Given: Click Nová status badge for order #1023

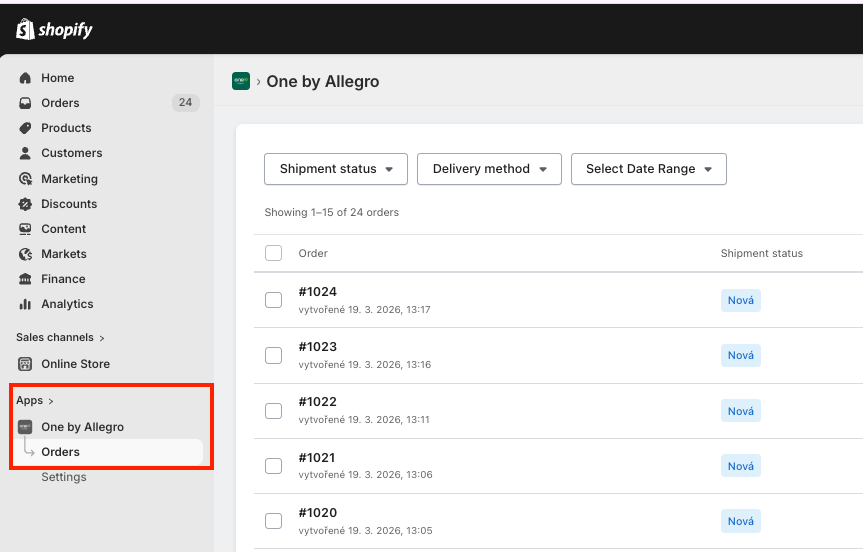Looking at the screenshot, I should pyautogui.click(x=741, y=356).
